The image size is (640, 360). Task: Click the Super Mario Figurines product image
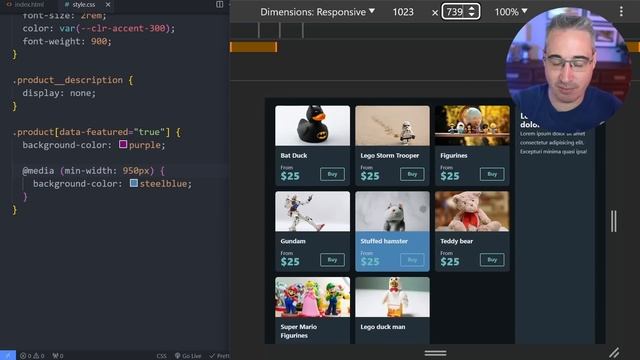point(312,297)
